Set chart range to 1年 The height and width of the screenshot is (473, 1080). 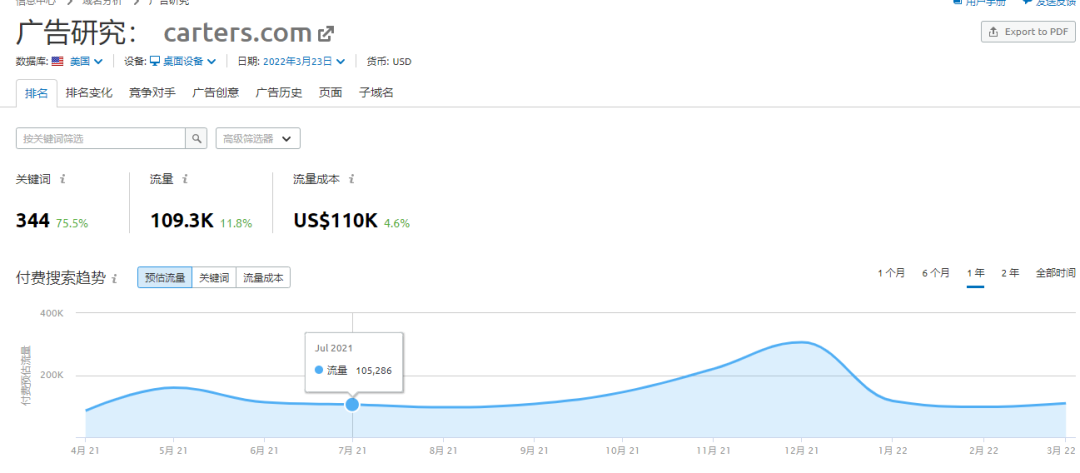click(975, 273)
